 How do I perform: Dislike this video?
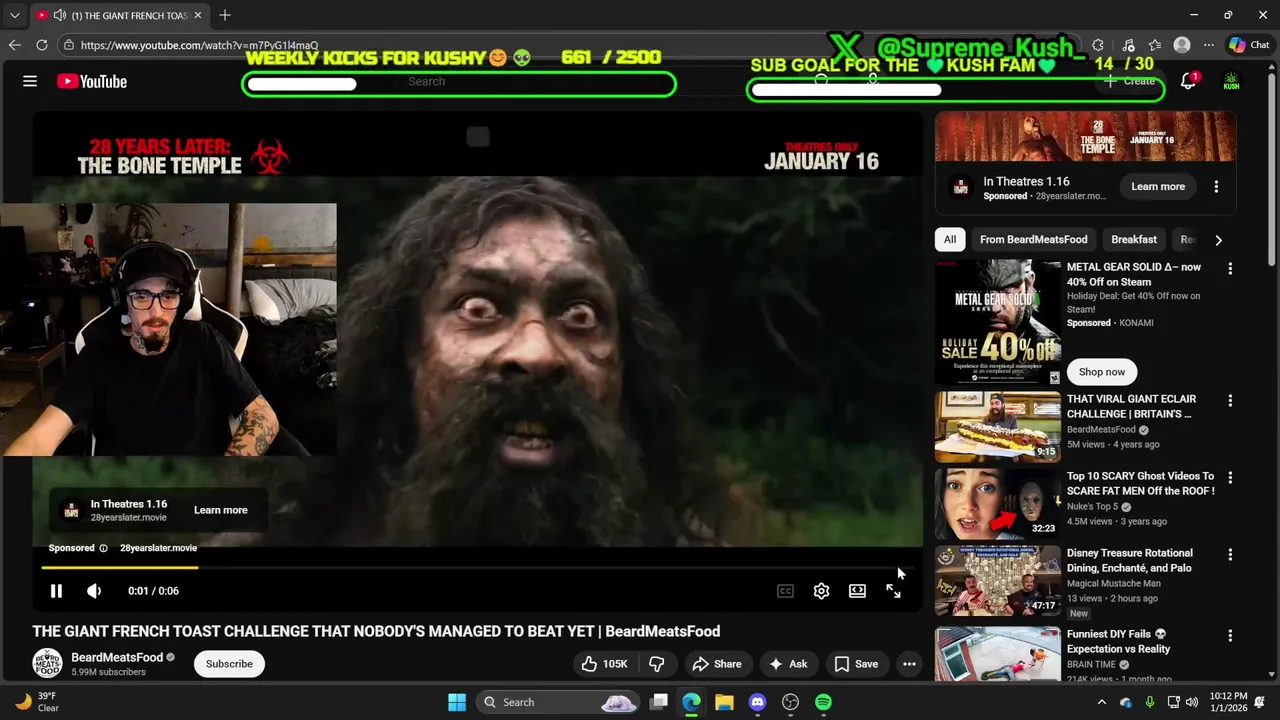pos(657,664)
